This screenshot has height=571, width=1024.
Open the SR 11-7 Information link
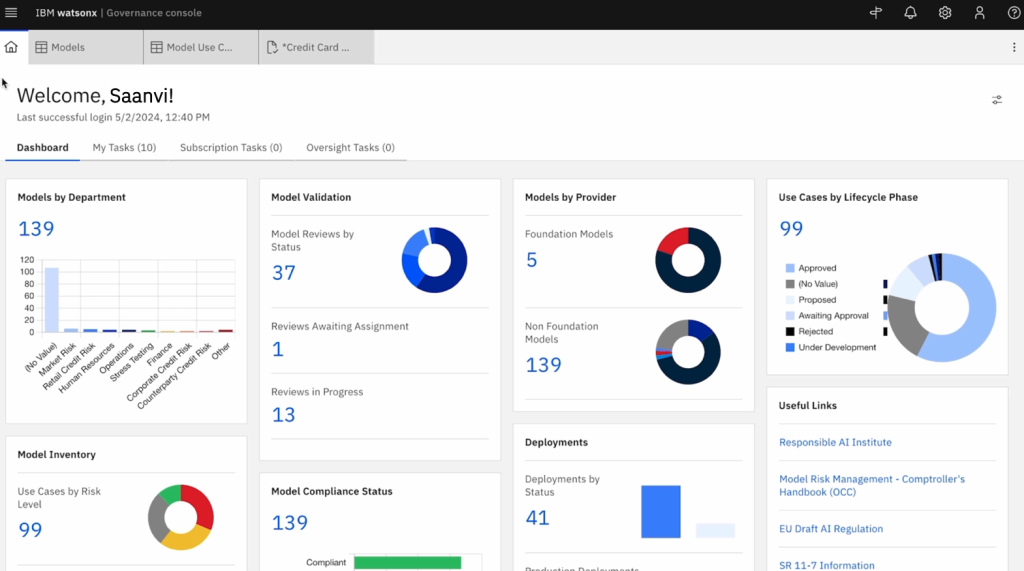[x=826, y=565]
